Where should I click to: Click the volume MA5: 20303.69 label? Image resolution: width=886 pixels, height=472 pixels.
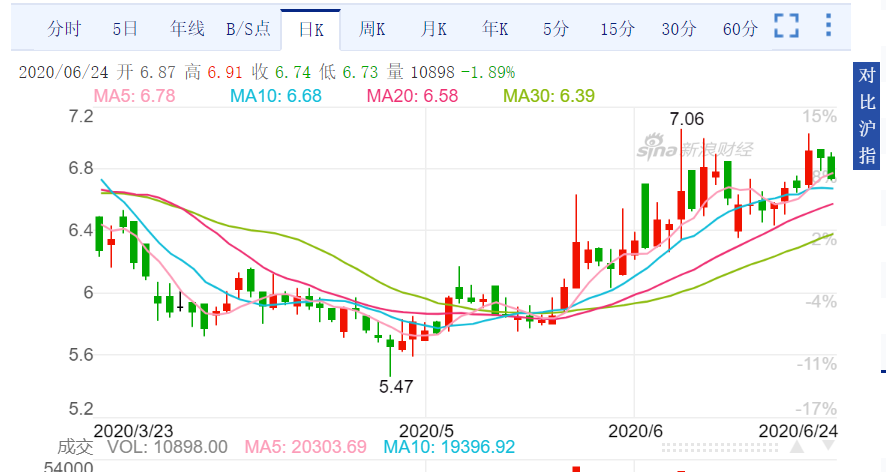coord(306,447)
